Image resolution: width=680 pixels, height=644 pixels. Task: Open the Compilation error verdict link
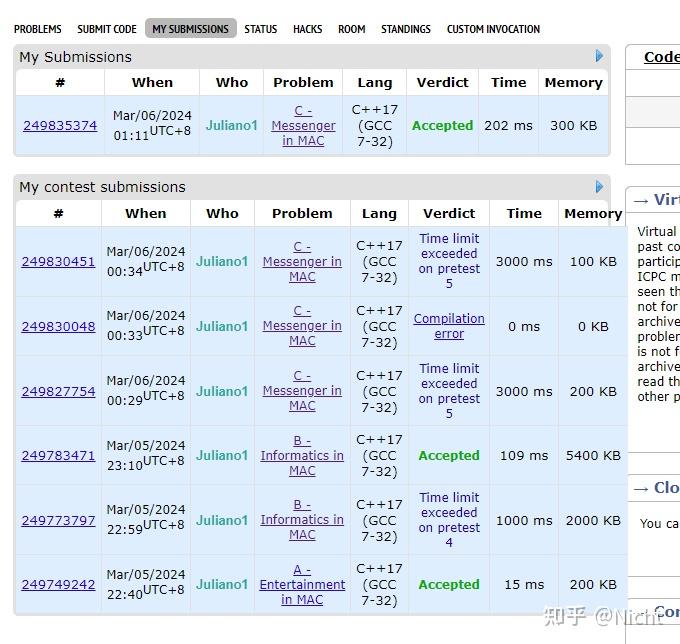pyautogui.click(x=449, y=326)
